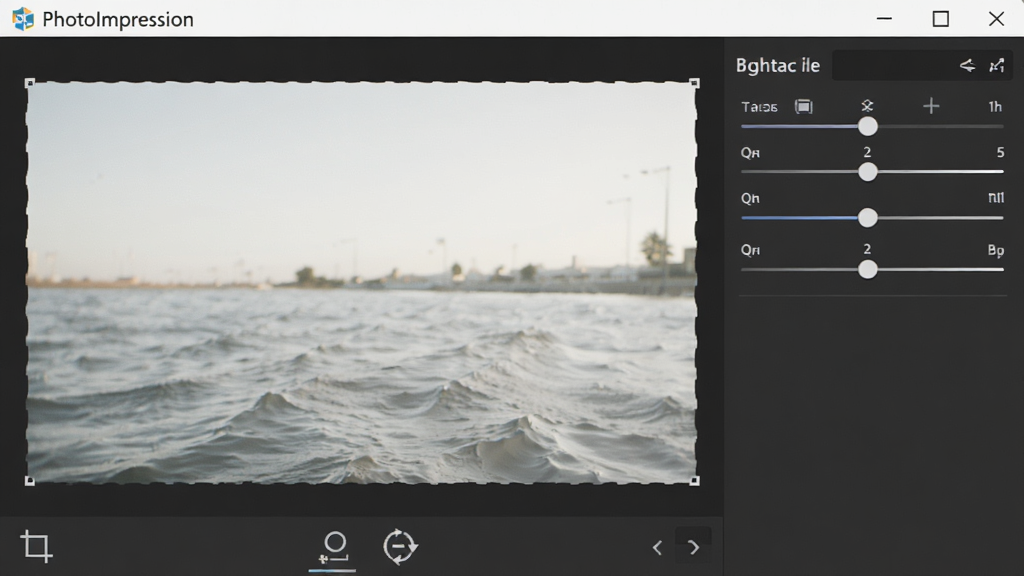Click the "PhotoImpression" window title text
Image resolution: width=1024 pixels, height=576 pixels.
[x=118, y=20]
